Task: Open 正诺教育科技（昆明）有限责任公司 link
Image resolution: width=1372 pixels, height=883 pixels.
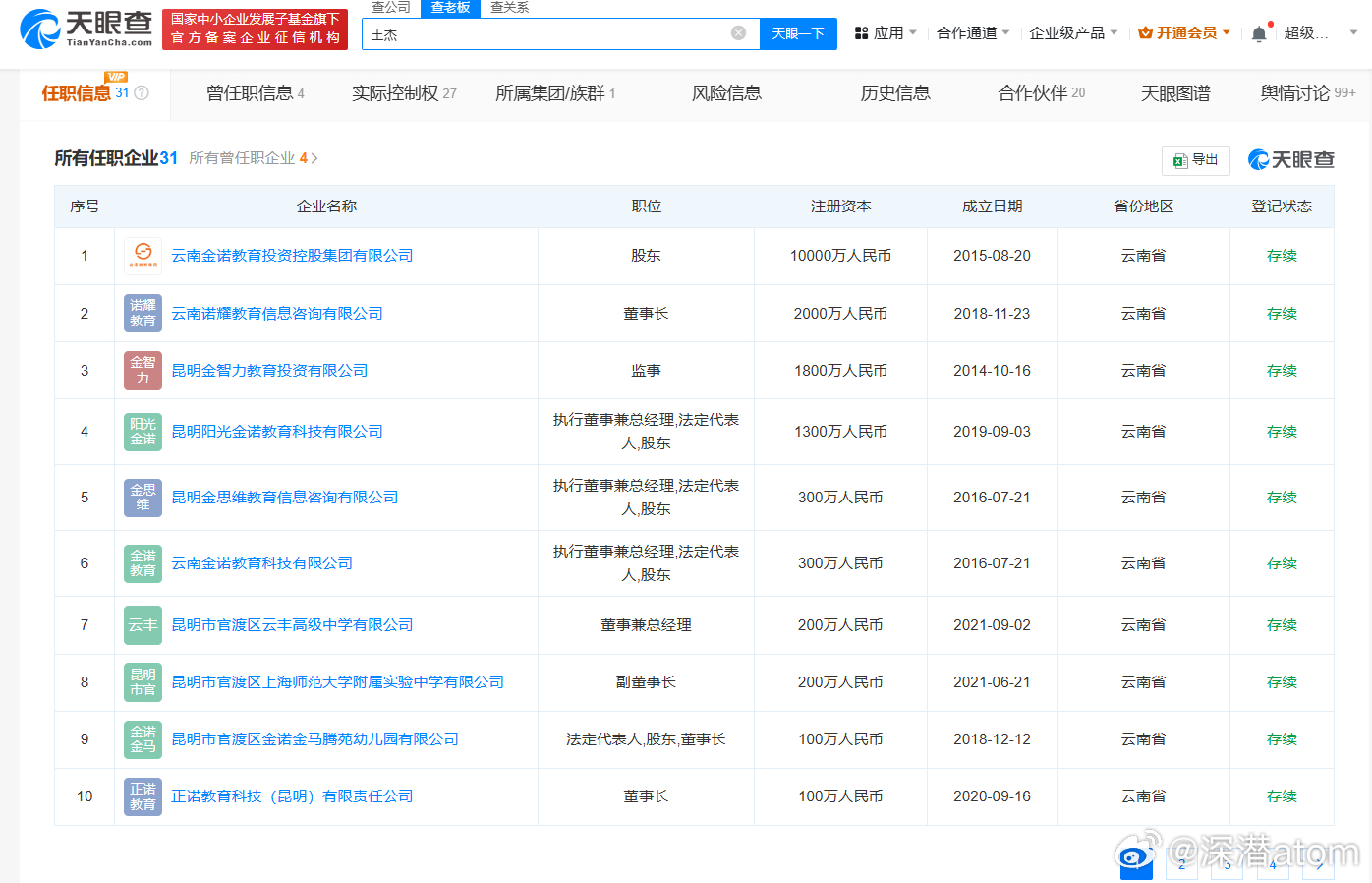Action: 292,796
